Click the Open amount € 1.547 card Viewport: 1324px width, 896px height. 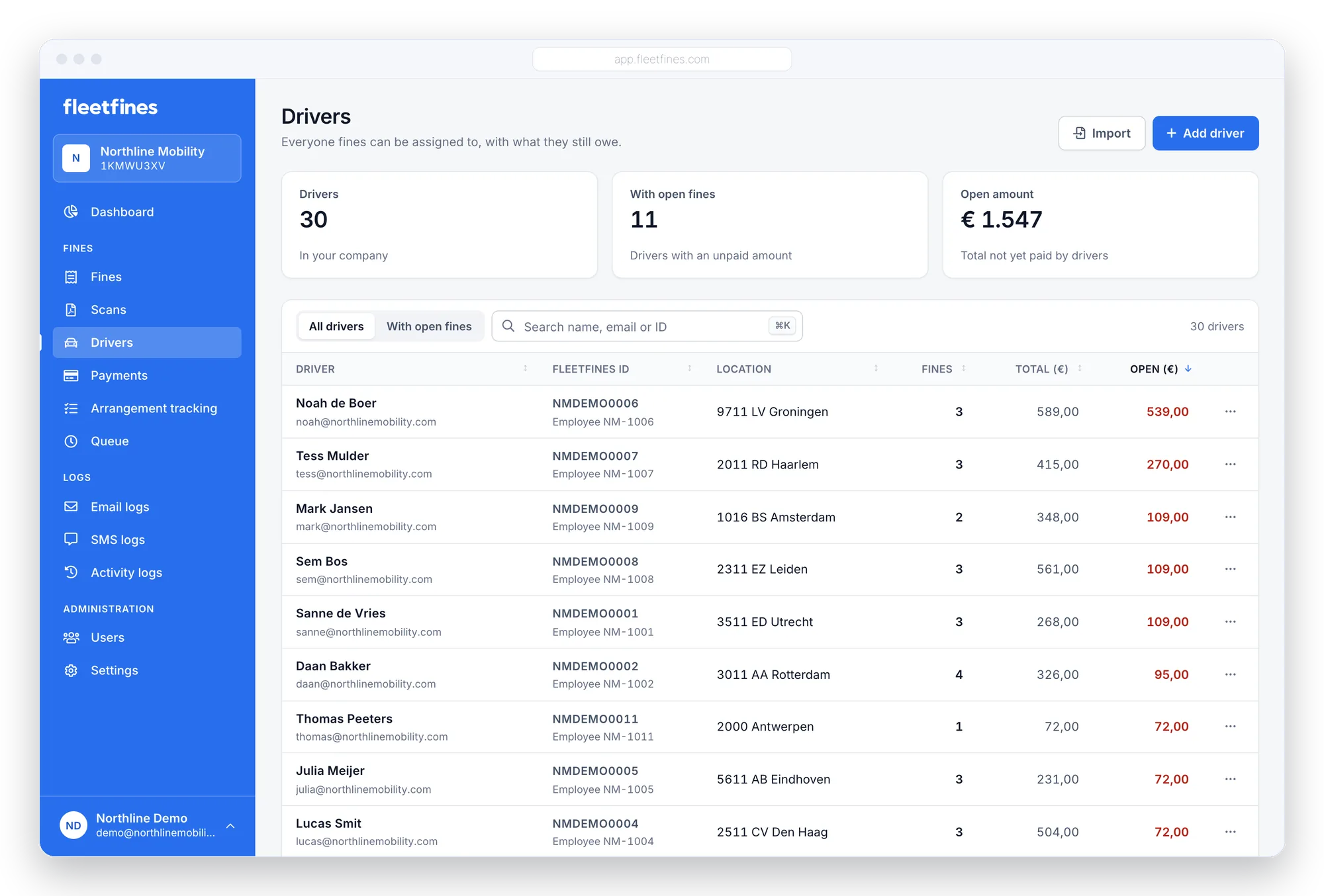(x=1100, y=225)
